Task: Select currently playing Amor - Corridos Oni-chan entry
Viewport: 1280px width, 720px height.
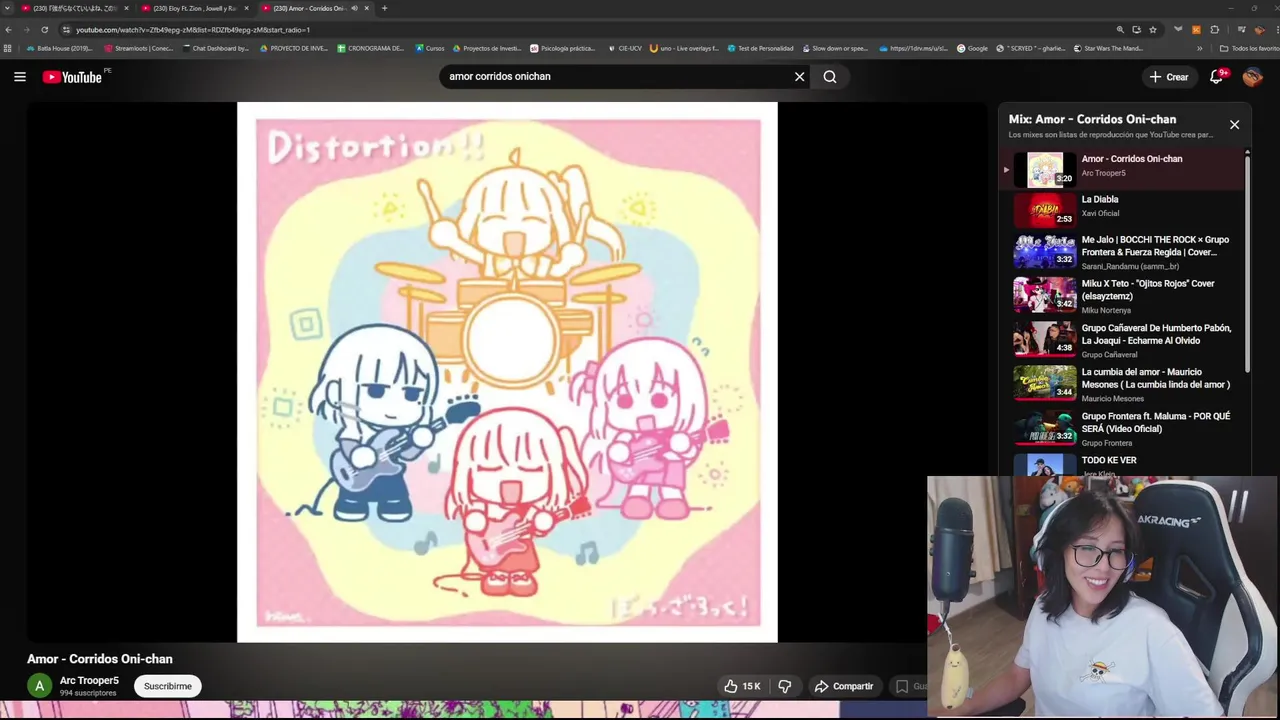Action: point(1124,168)
